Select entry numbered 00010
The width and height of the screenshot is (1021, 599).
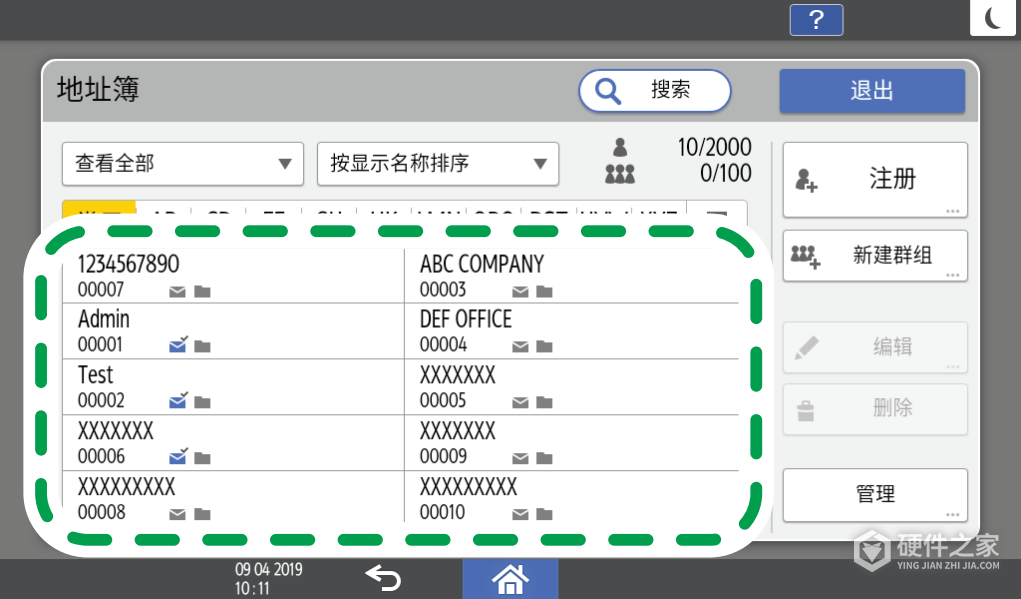coord(572,497)
